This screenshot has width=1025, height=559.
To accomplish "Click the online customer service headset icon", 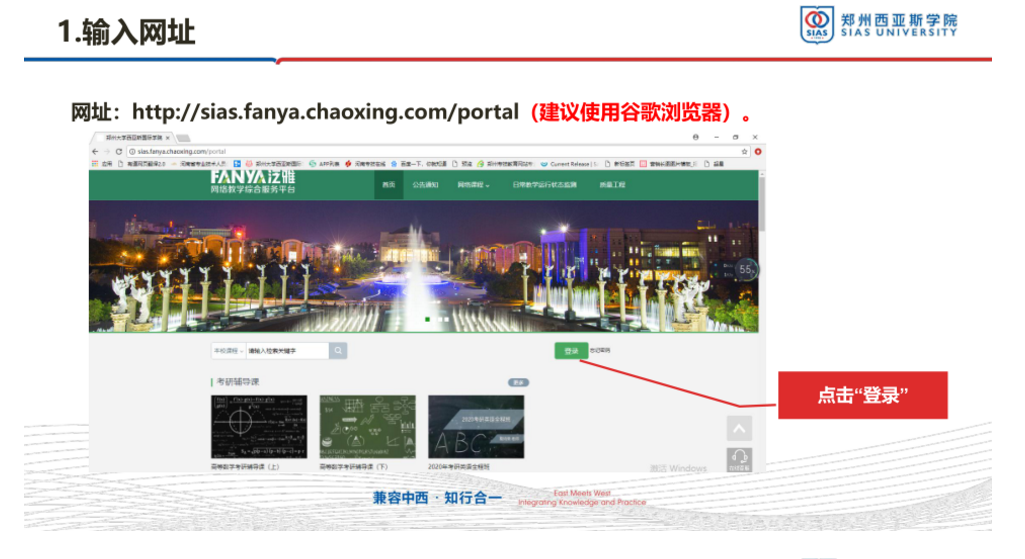I will [739, 459].
